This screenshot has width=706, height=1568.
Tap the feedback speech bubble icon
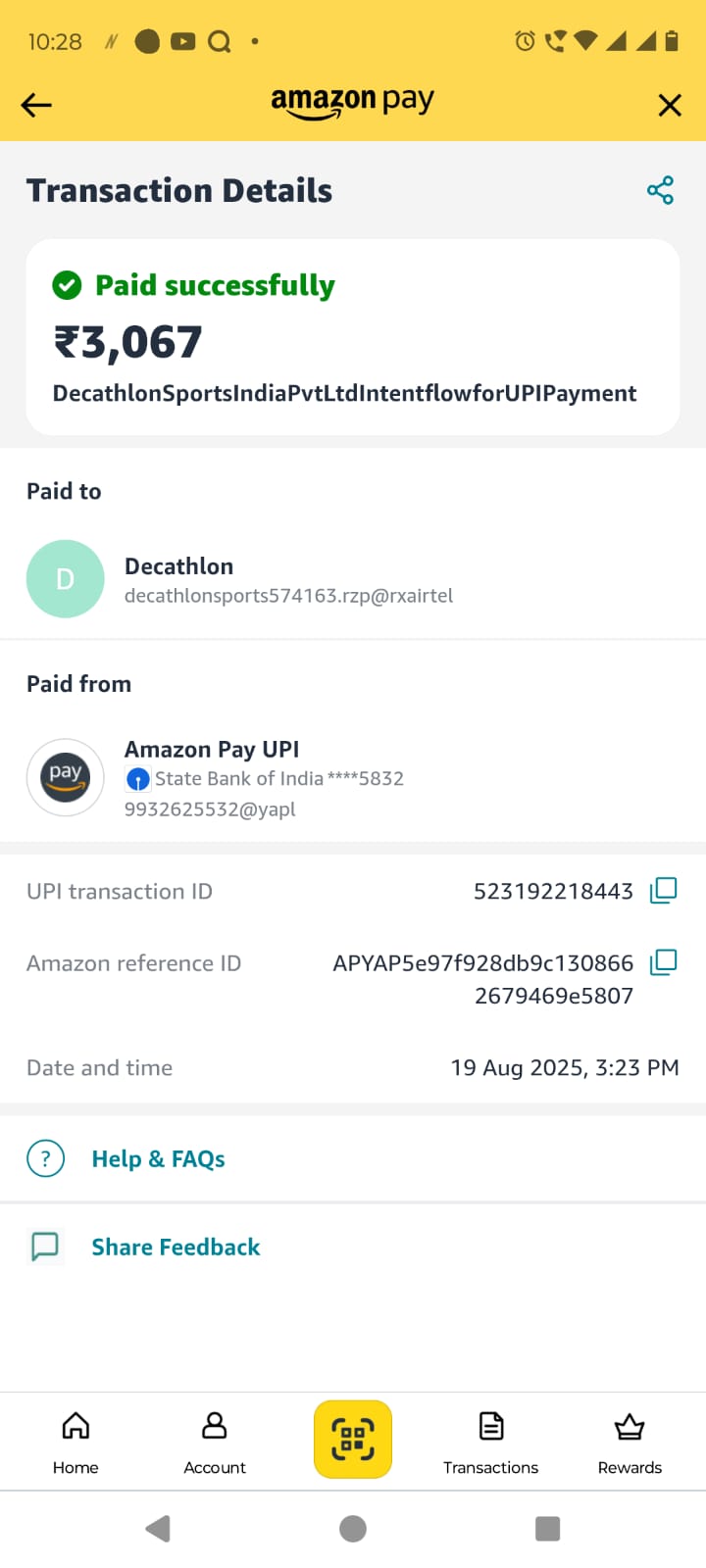[x=45, y=1247]
